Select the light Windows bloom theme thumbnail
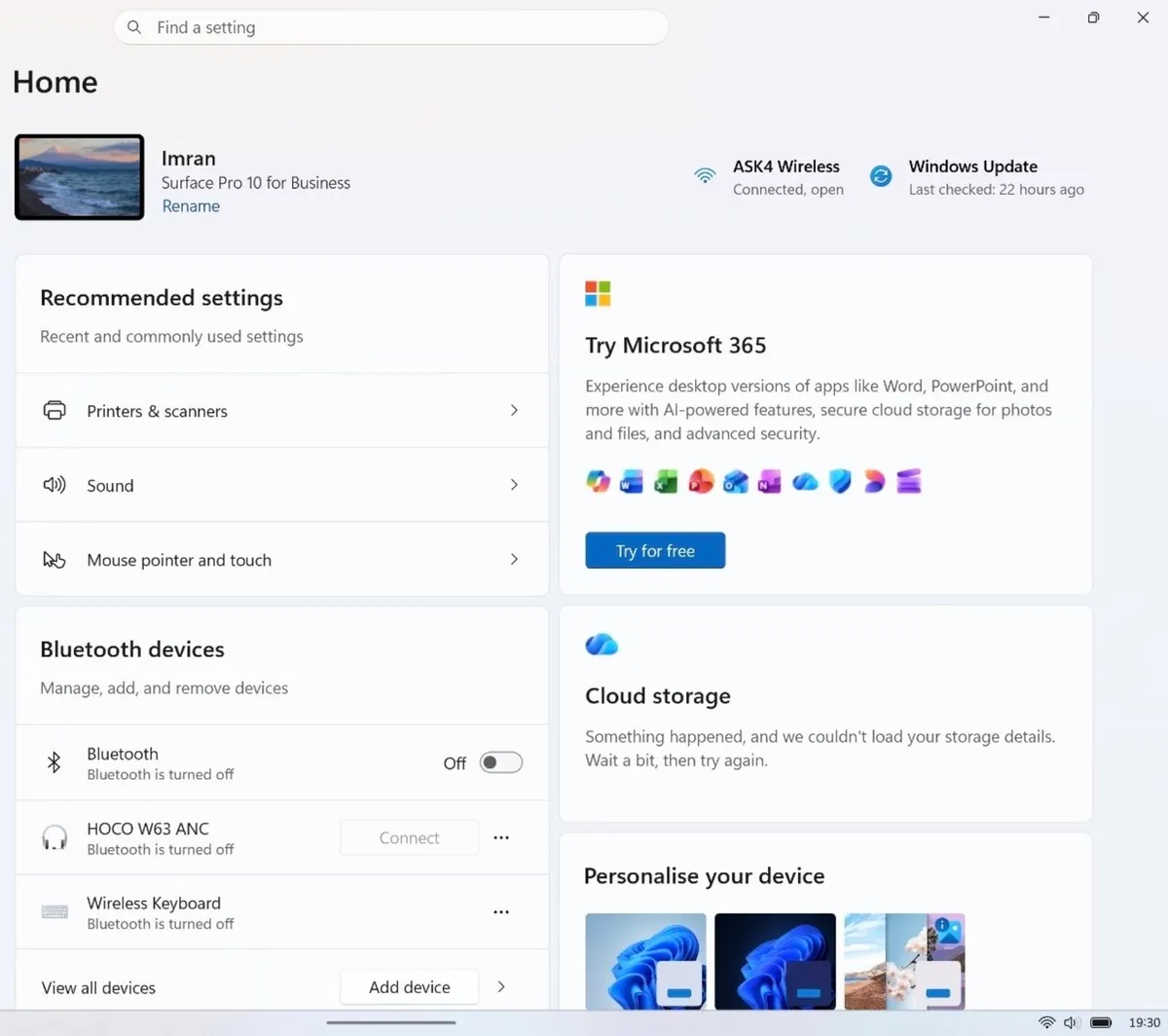Viewport: 1168px width, 1036px height. click(x=645, y=961)
